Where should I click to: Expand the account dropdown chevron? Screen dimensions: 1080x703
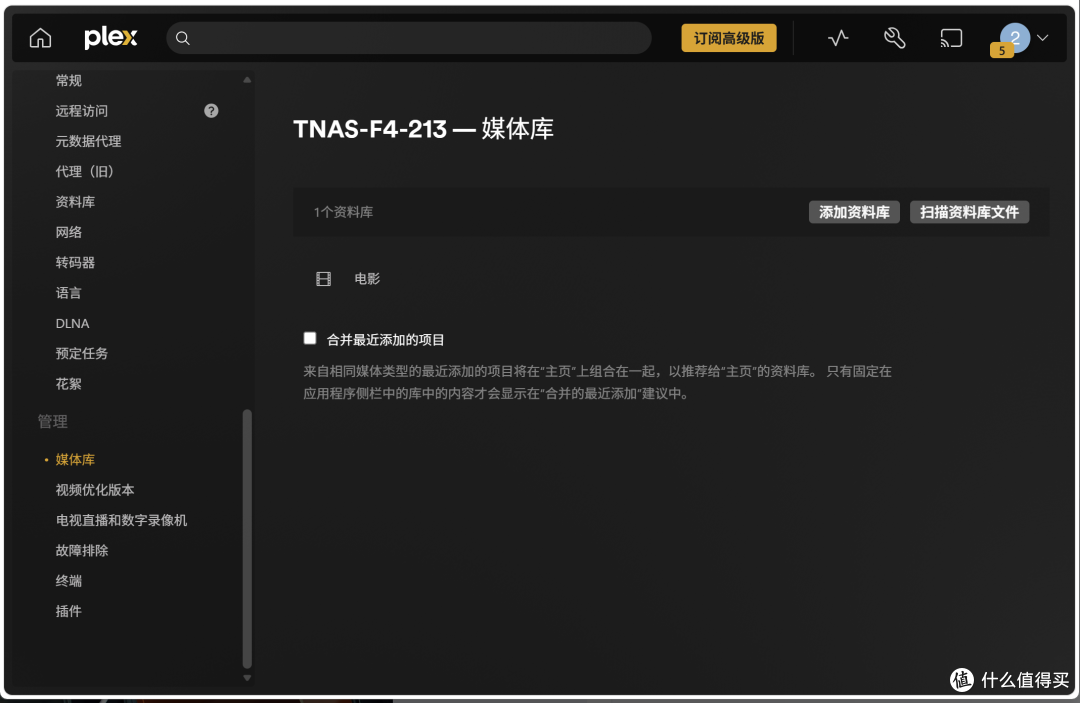(1043, 39)
